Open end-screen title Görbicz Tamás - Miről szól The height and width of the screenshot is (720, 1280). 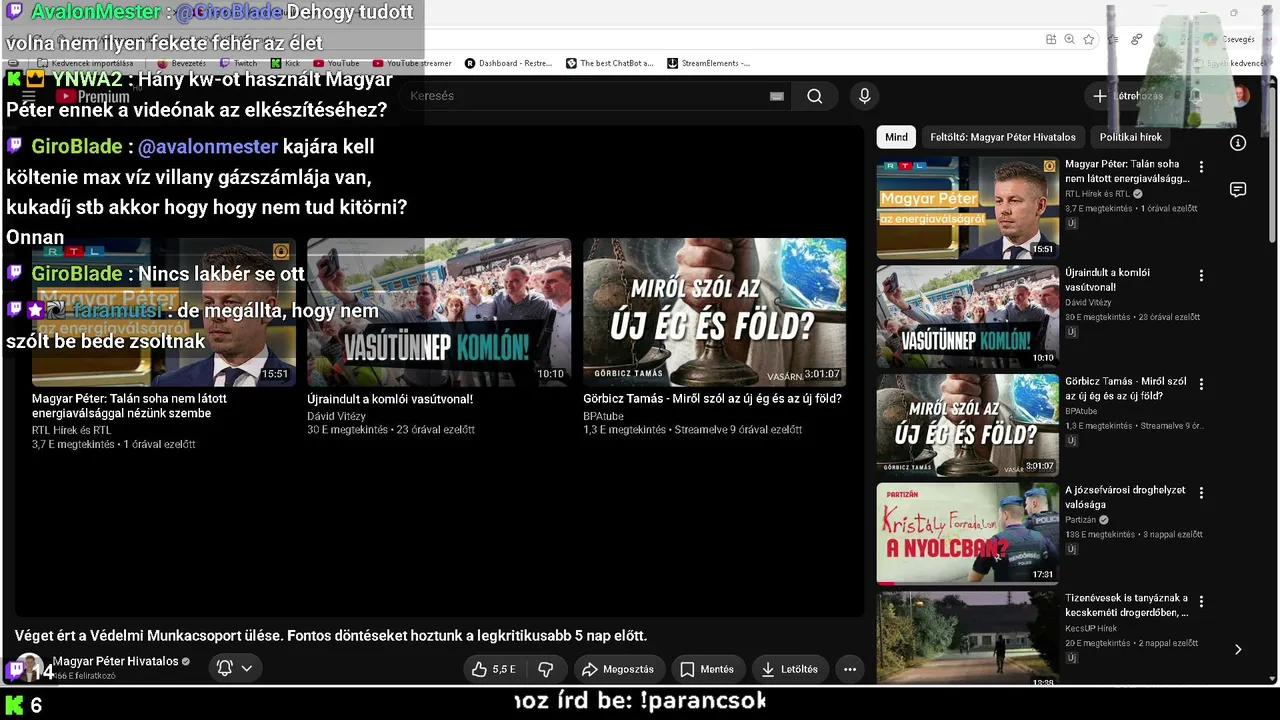[x=712, y=399]
